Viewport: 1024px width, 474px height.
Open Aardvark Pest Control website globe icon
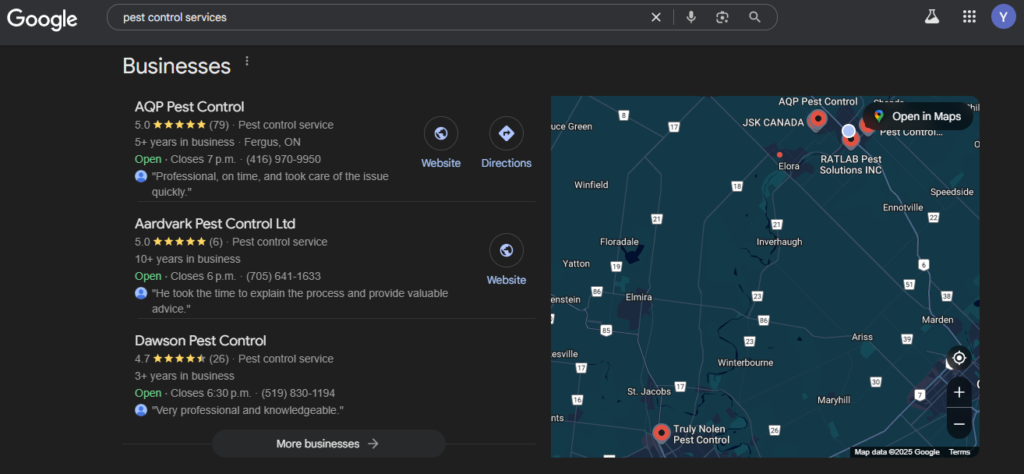click(x=506, y=250)
